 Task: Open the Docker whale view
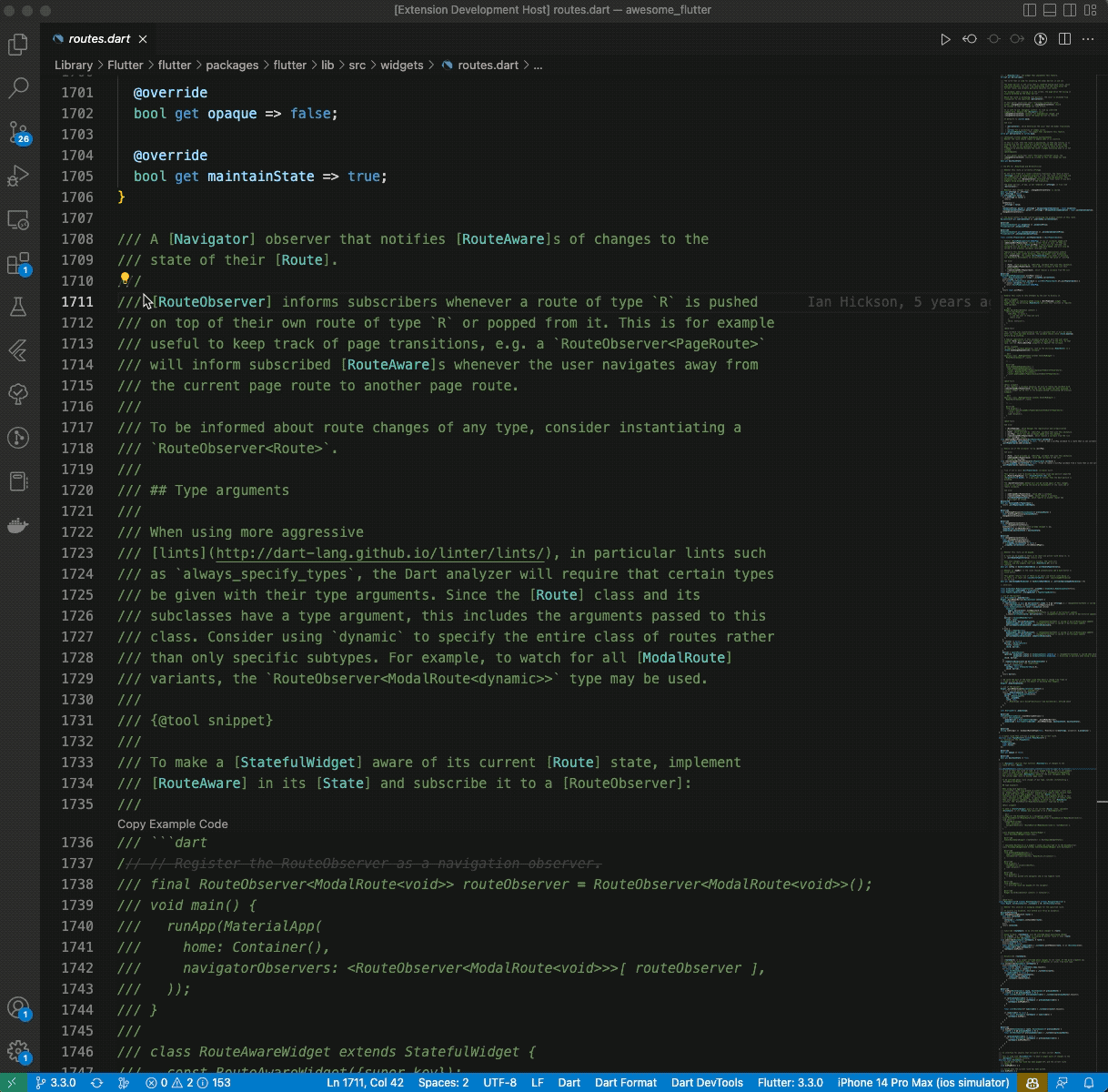tap(18, 525)
